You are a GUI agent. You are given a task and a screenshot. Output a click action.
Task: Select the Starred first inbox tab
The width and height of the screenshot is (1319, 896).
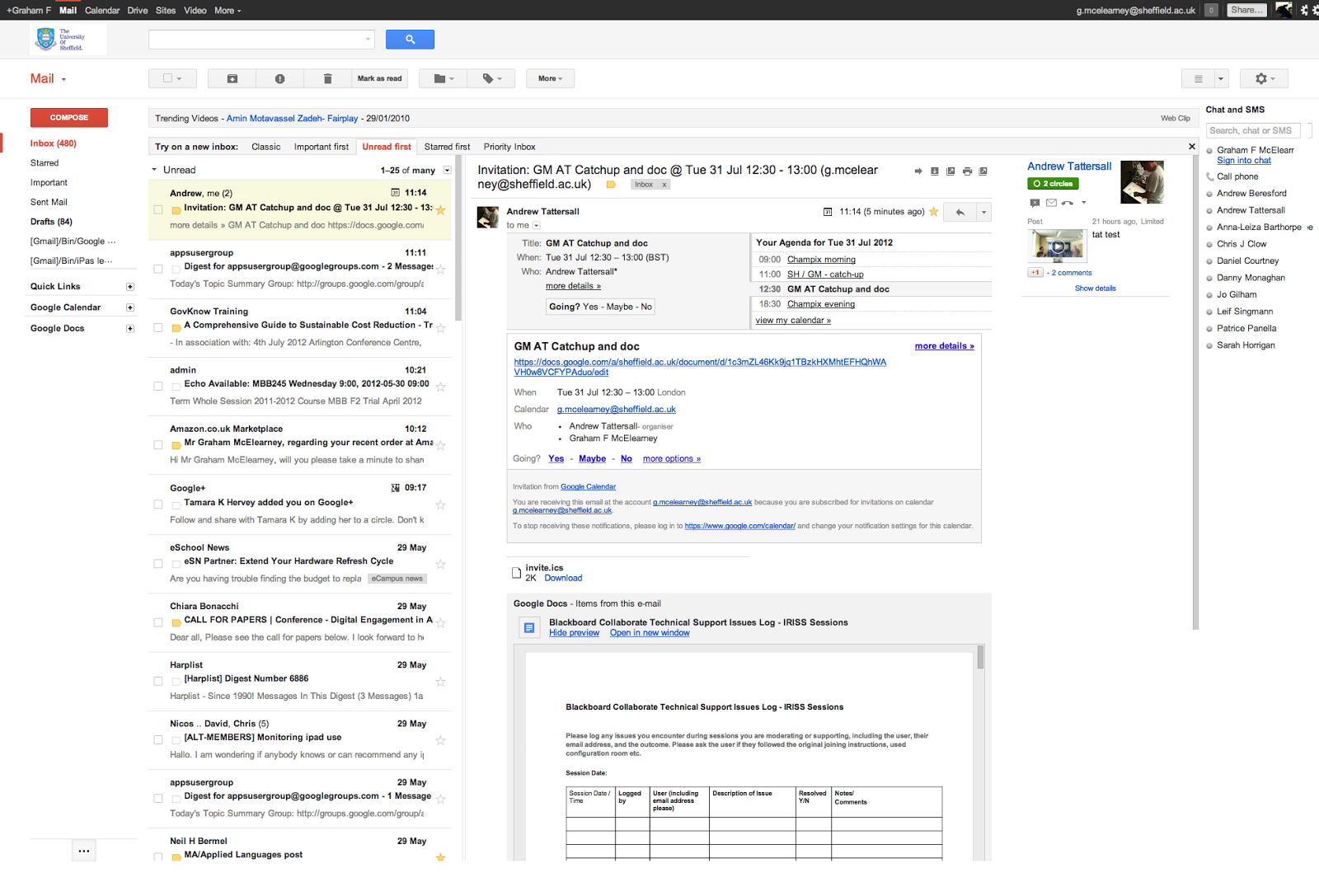[447, 147]
